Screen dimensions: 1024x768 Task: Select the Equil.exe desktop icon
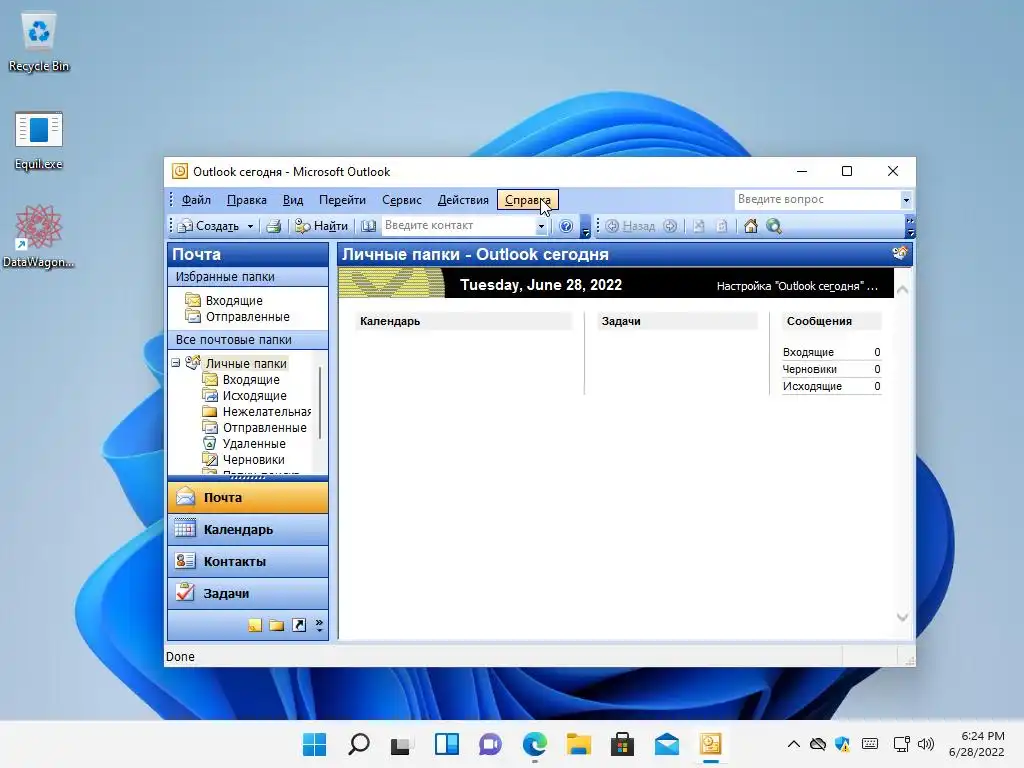click(x=39, y=140)
